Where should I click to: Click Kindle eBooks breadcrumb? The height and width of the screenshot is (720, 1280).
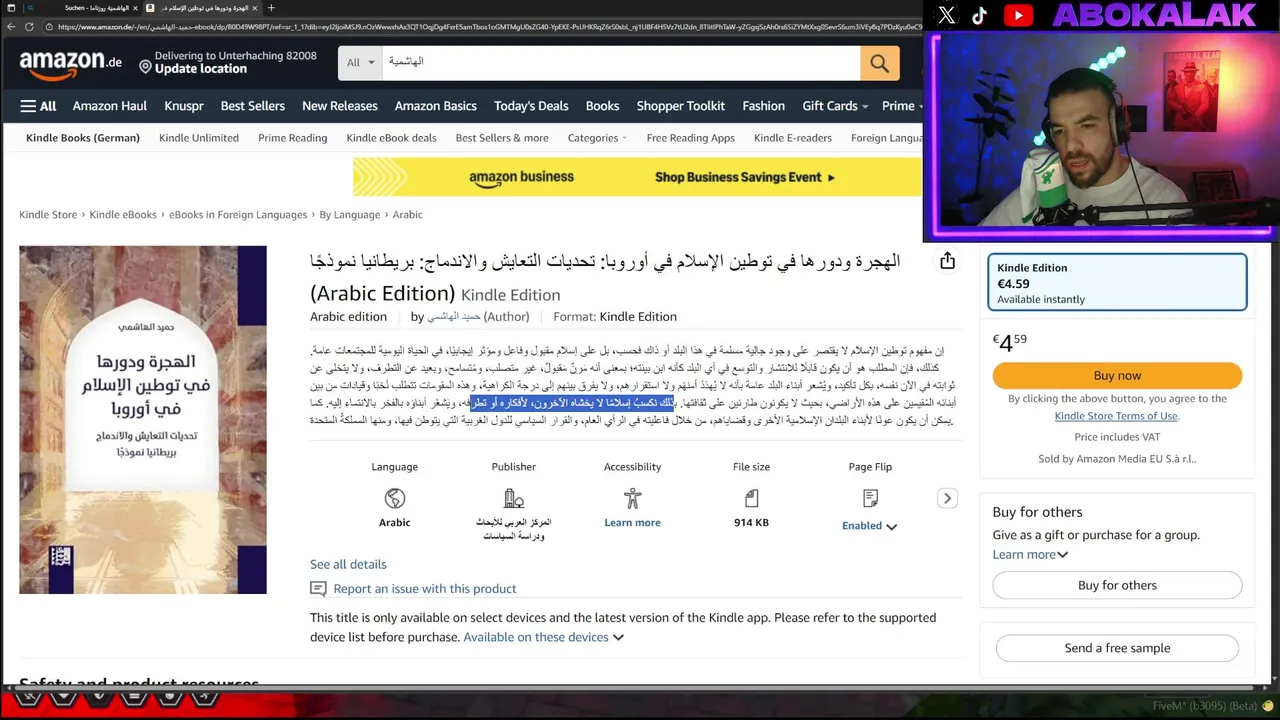tap(123, 215)
